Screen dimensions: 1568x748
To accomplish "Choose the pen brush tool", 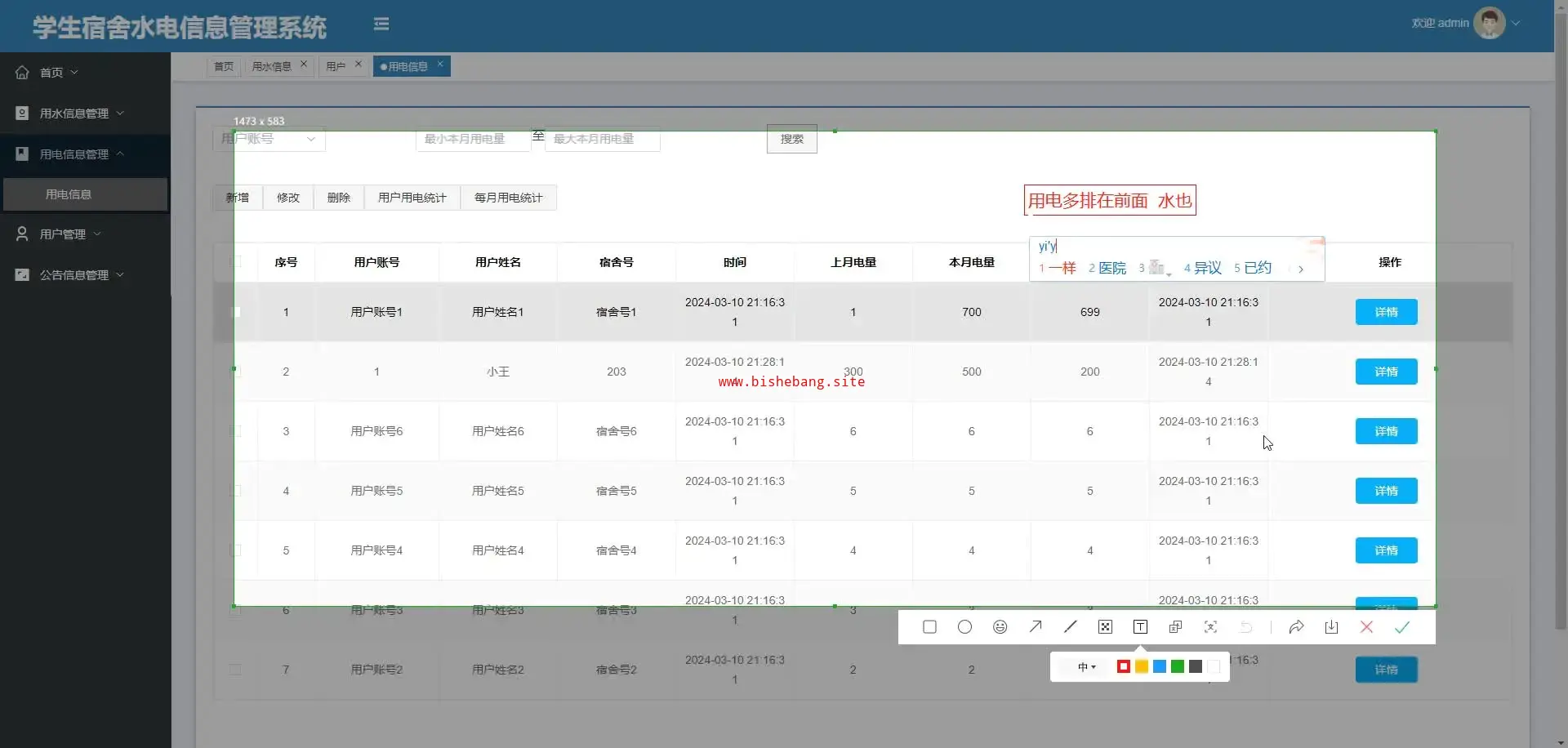I will (x=1071, y=627).
